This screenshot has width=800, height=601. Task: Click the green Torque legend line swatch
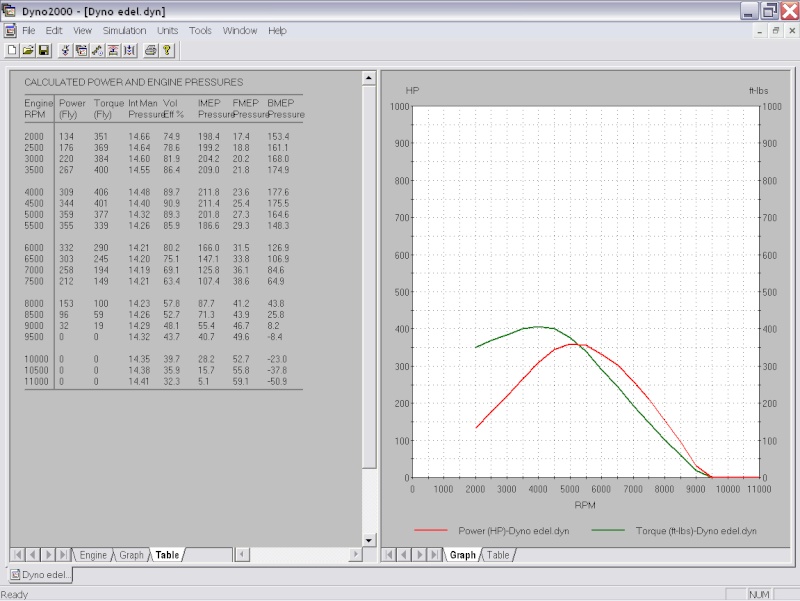click(608, 531)
